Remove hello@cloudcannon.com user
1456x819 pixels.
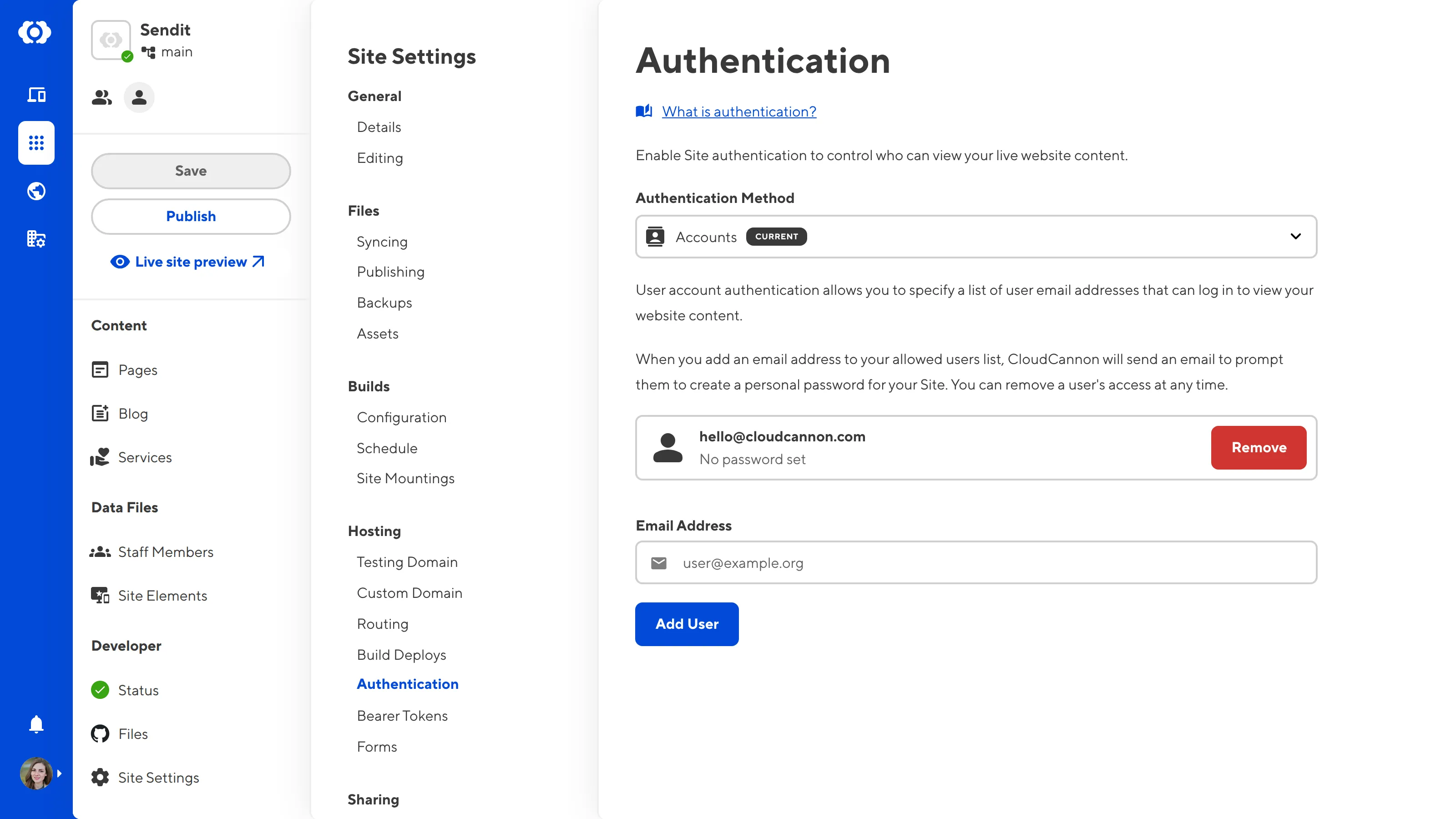tap(1258, 448)
